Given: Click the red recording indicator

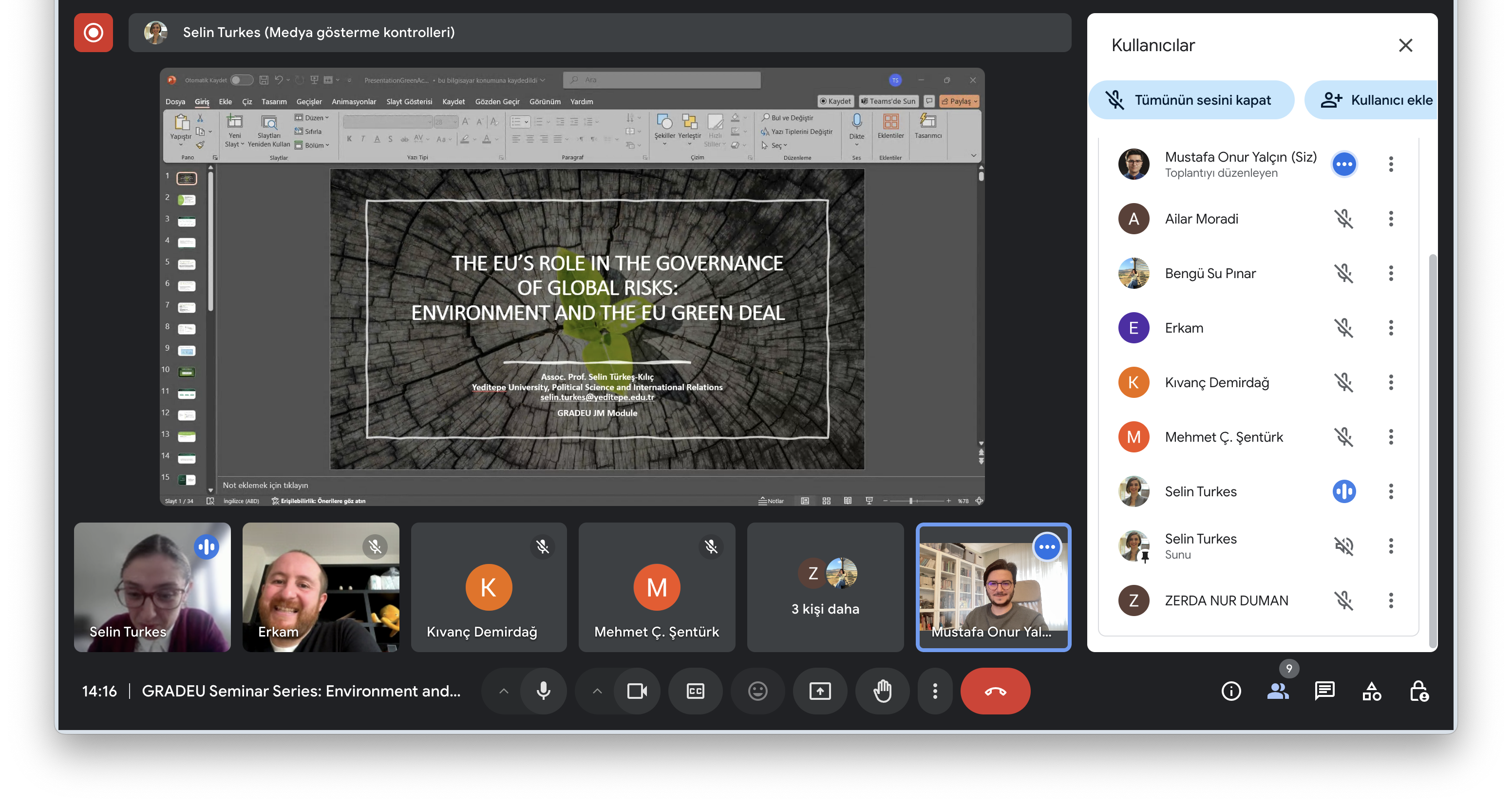Looking at the screenshot, I should 94,32.
